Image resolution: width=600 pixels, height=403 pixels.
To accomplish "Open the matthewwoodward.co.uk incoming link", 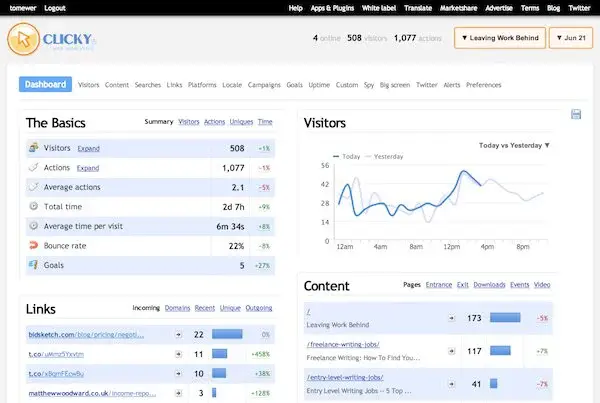I will pyautogui.click(x=92, y=393).
